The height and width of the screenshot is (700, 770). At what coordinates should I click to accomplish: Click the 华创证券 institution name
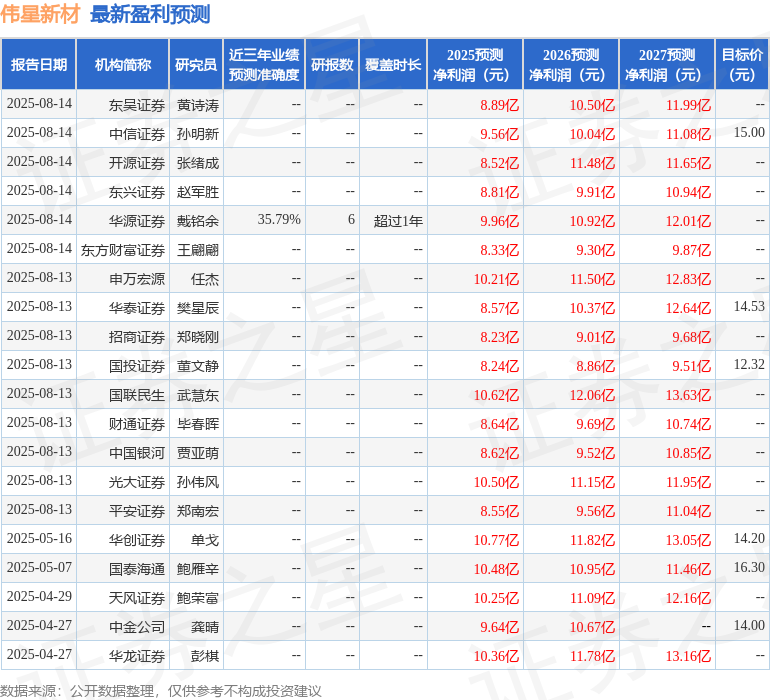(136, 539)
